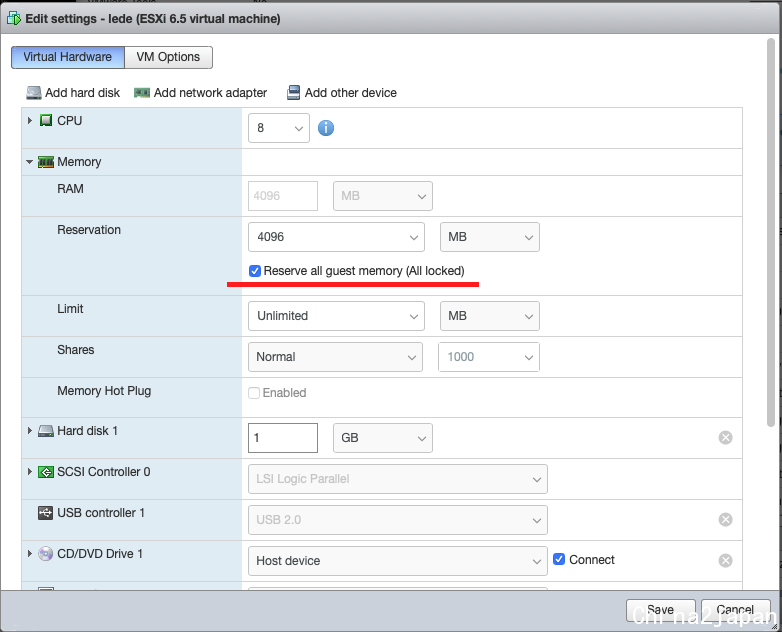Open the LSI Logic Parallel dropdown

[398, 479]
